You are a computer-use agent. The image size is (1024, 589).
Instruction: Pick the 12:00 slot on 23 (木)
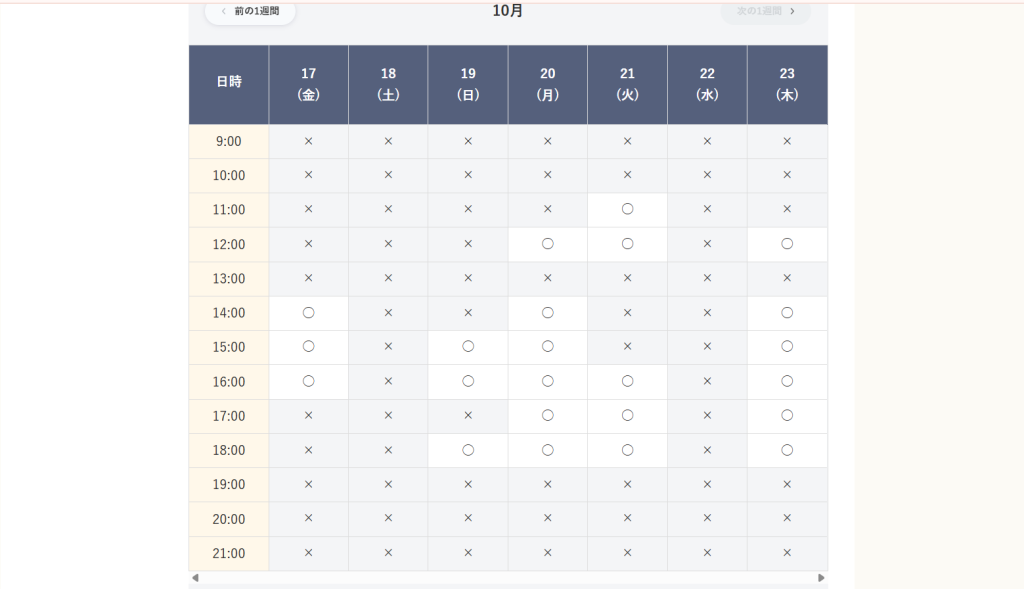(x=787, y=244)
